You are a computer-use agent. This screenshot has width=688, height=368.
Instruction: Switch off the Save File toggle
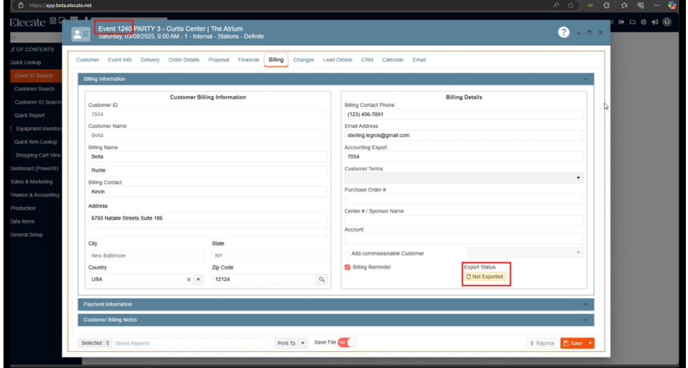347,343
